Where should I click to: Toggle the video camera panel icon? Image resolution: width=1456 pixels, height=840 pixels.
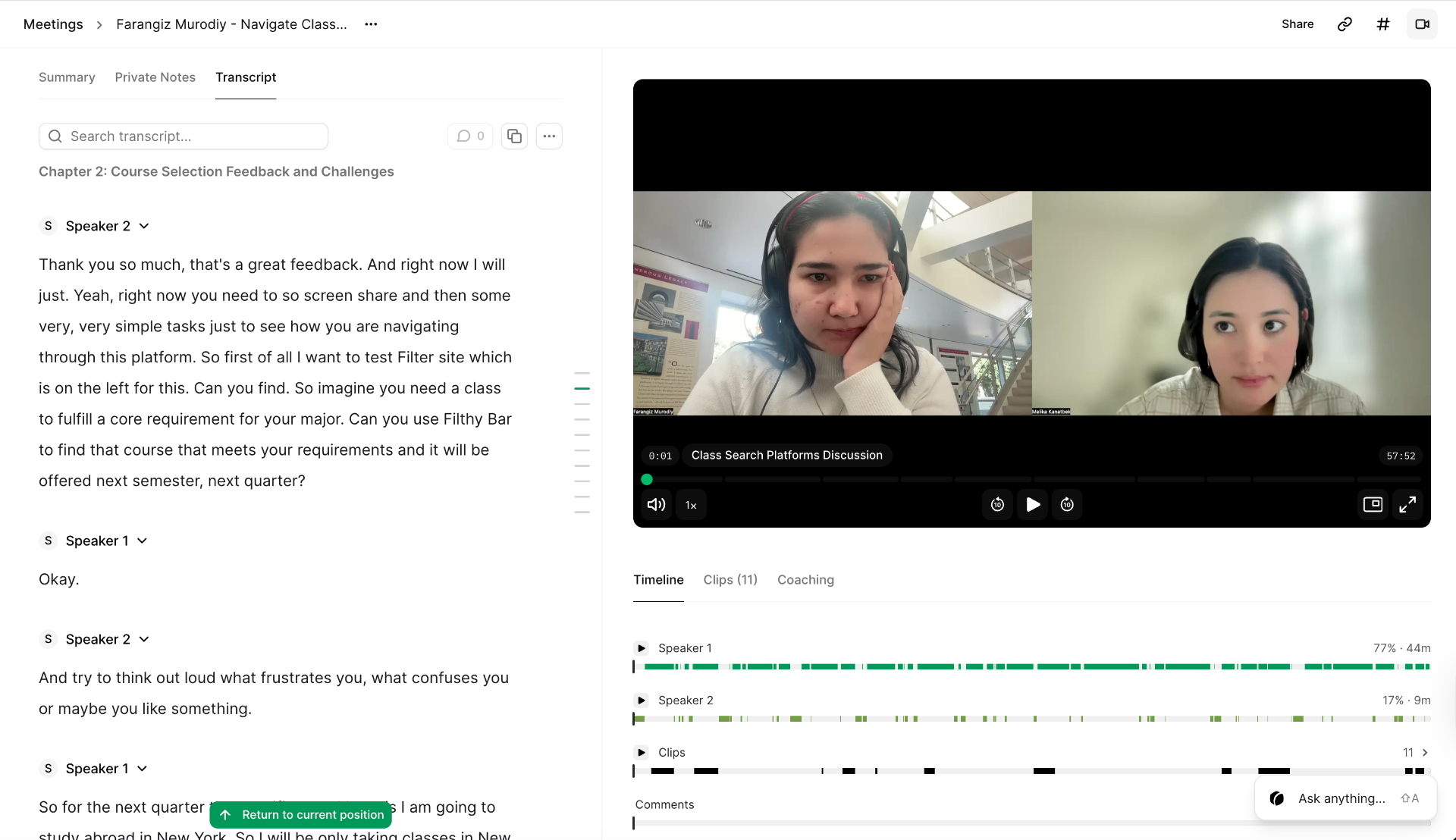click(x=1422, y=24)
